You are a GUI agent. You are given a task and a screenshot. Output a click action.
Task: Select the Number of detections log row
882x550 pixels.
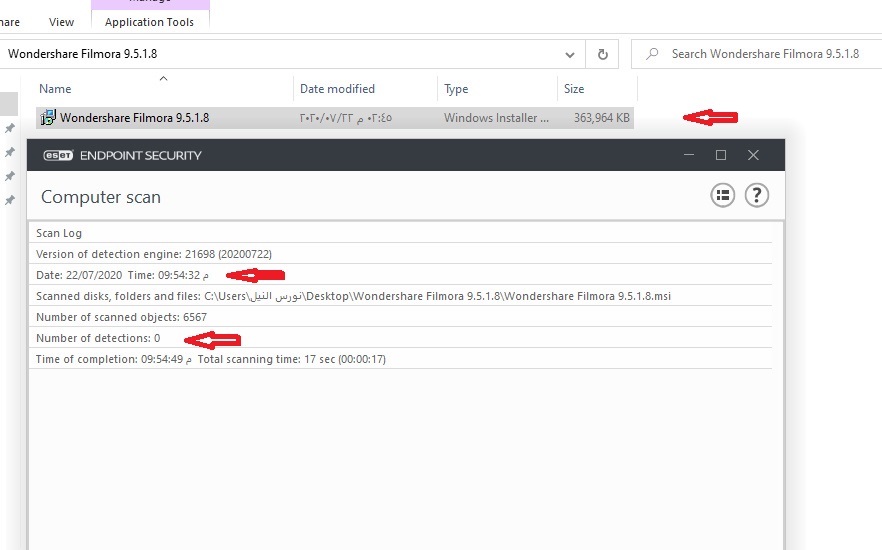coord(98,338)
